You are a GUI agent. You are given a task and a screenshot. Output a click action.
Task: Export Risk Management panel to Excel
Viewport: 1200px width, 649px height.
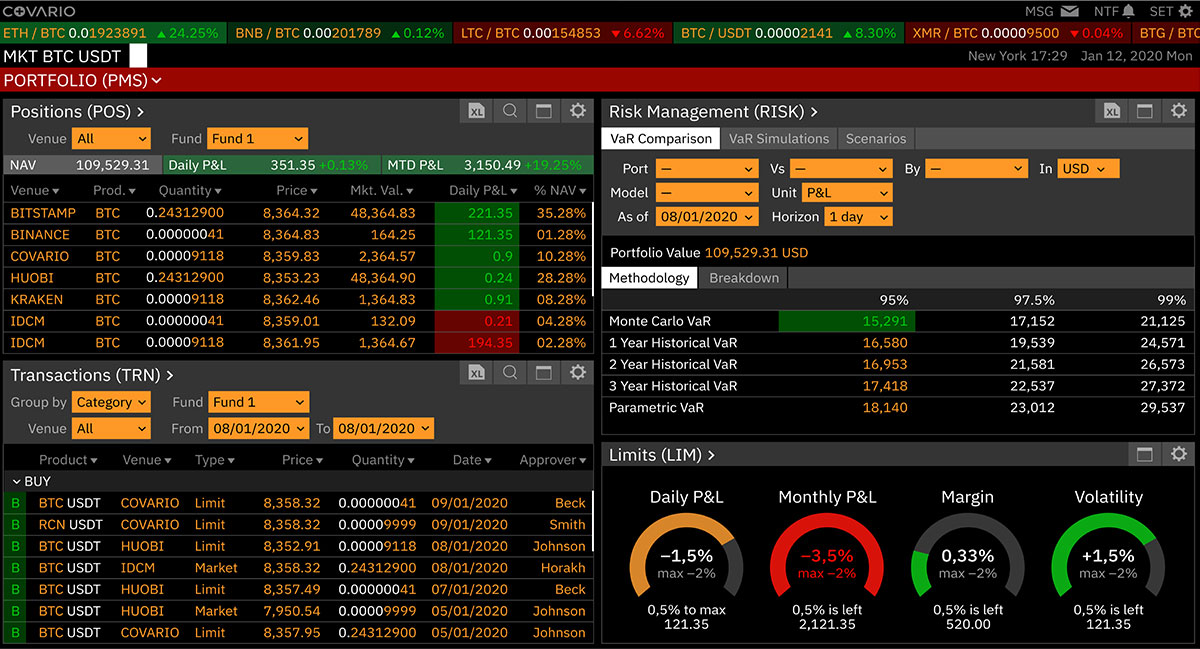(1112, 111)
